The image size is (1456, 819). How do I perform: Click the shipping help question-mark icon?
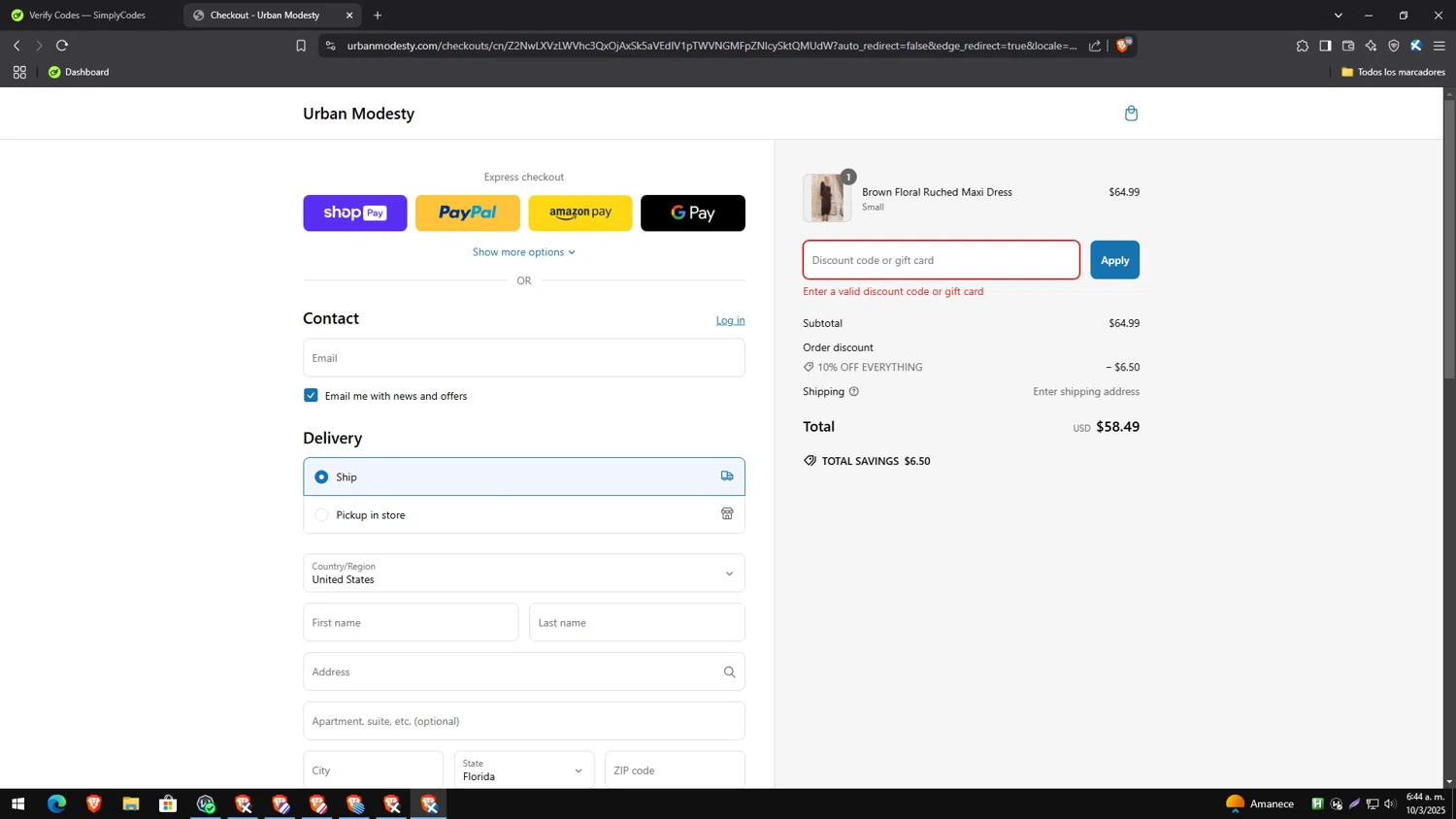(x=854, y=392)
